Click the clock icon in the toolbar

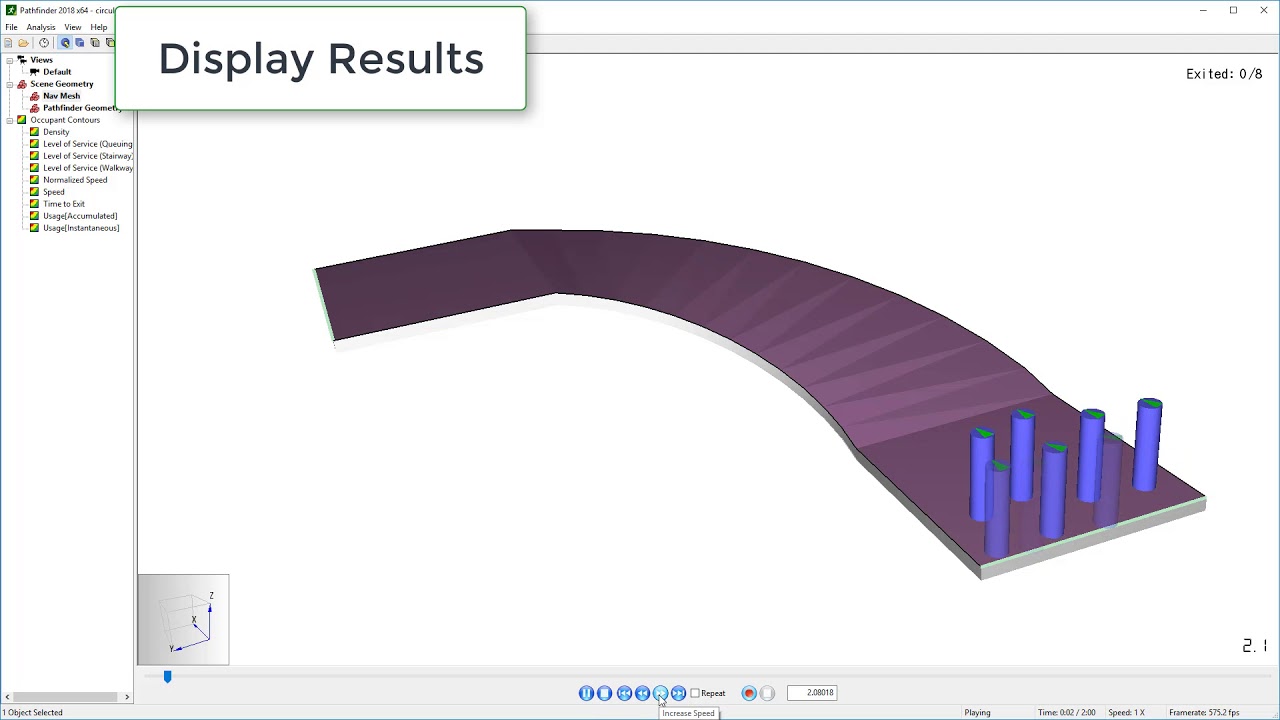(x=44, y=43)
